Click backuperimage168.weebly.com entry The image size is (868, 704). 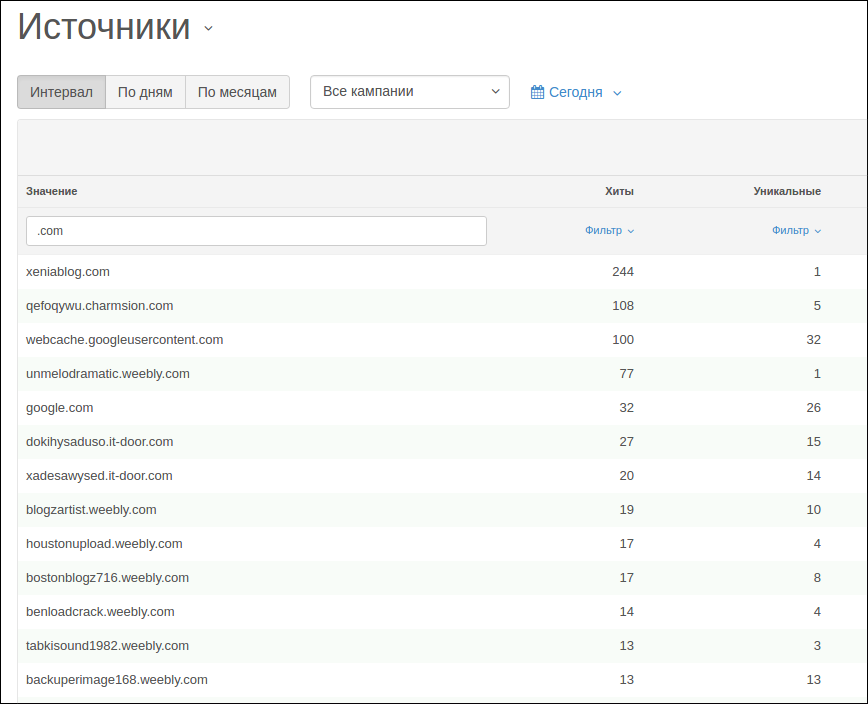[x=117, y=680]
